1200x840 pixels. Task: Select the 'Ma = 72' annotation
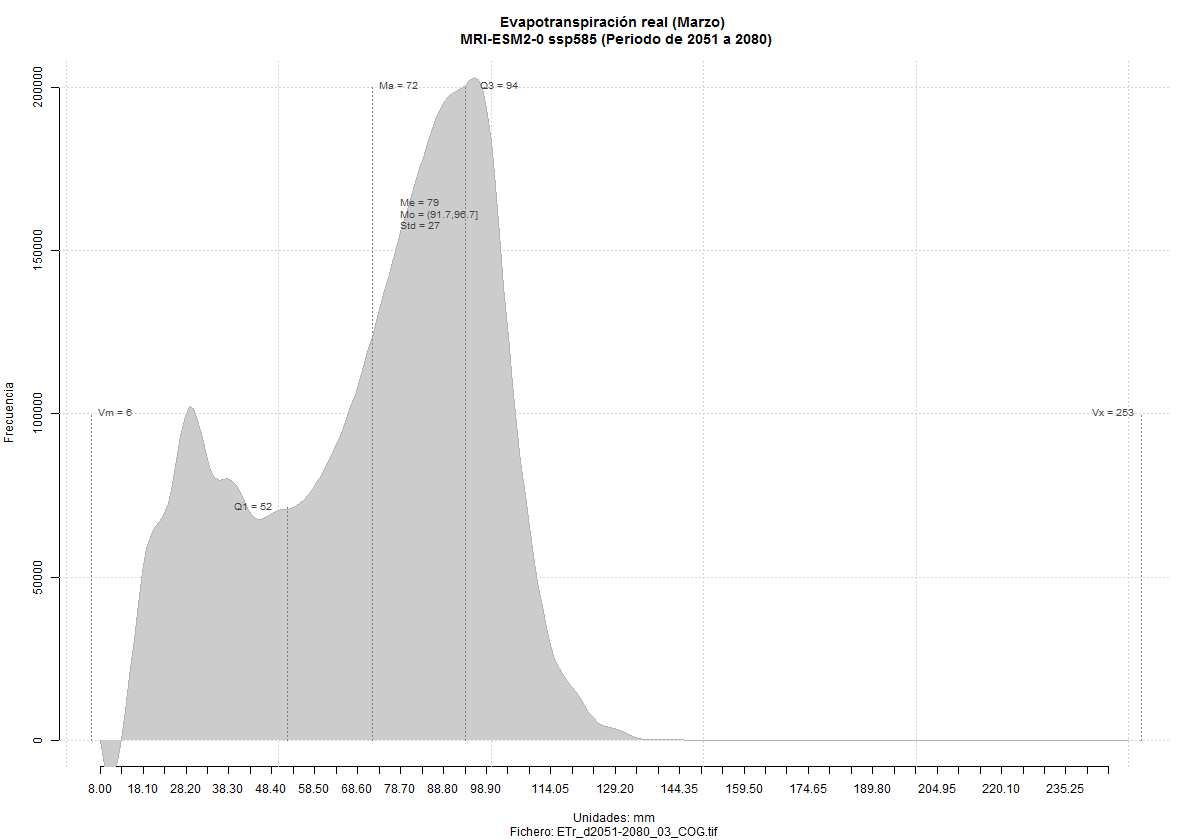pos(398,86)
